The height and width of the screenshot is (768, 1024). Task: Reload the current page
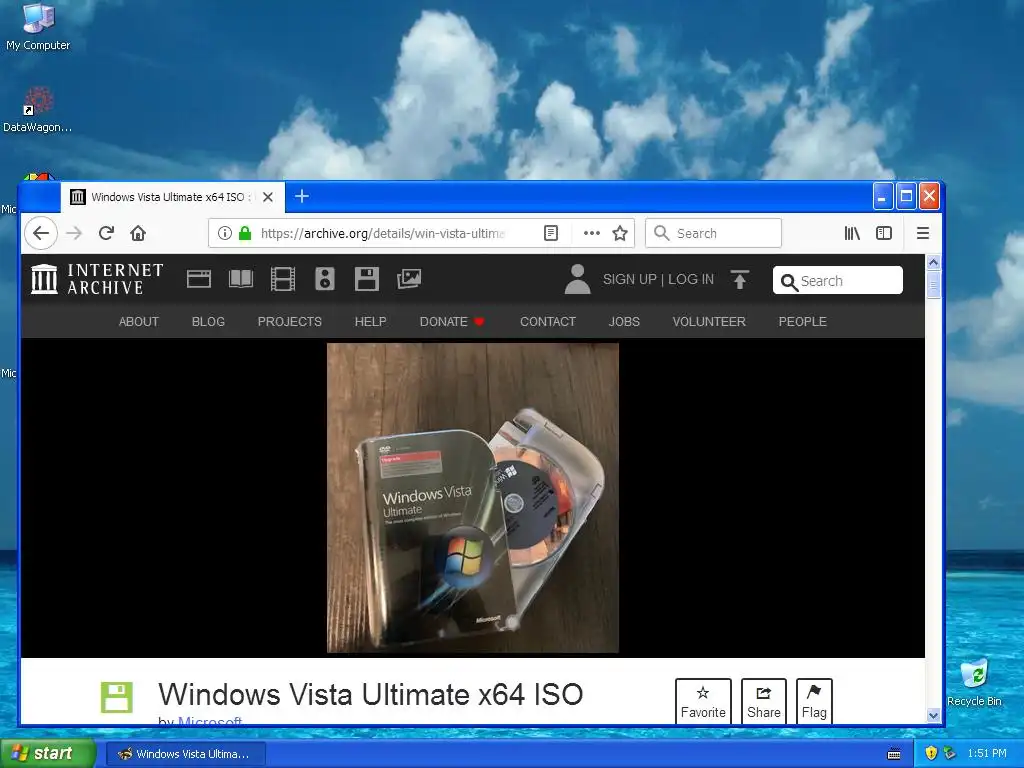click(x=106, y=233)
